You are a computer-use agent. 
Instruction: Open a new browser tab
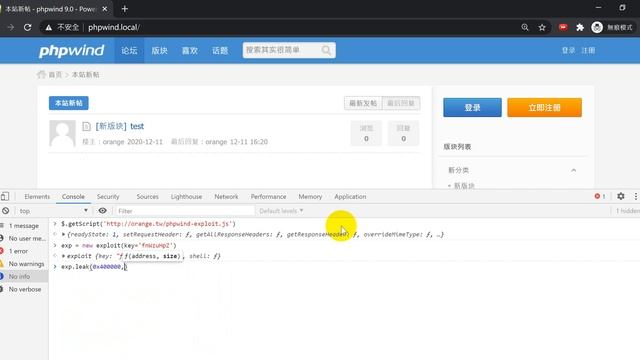click(x=125, y=9)
